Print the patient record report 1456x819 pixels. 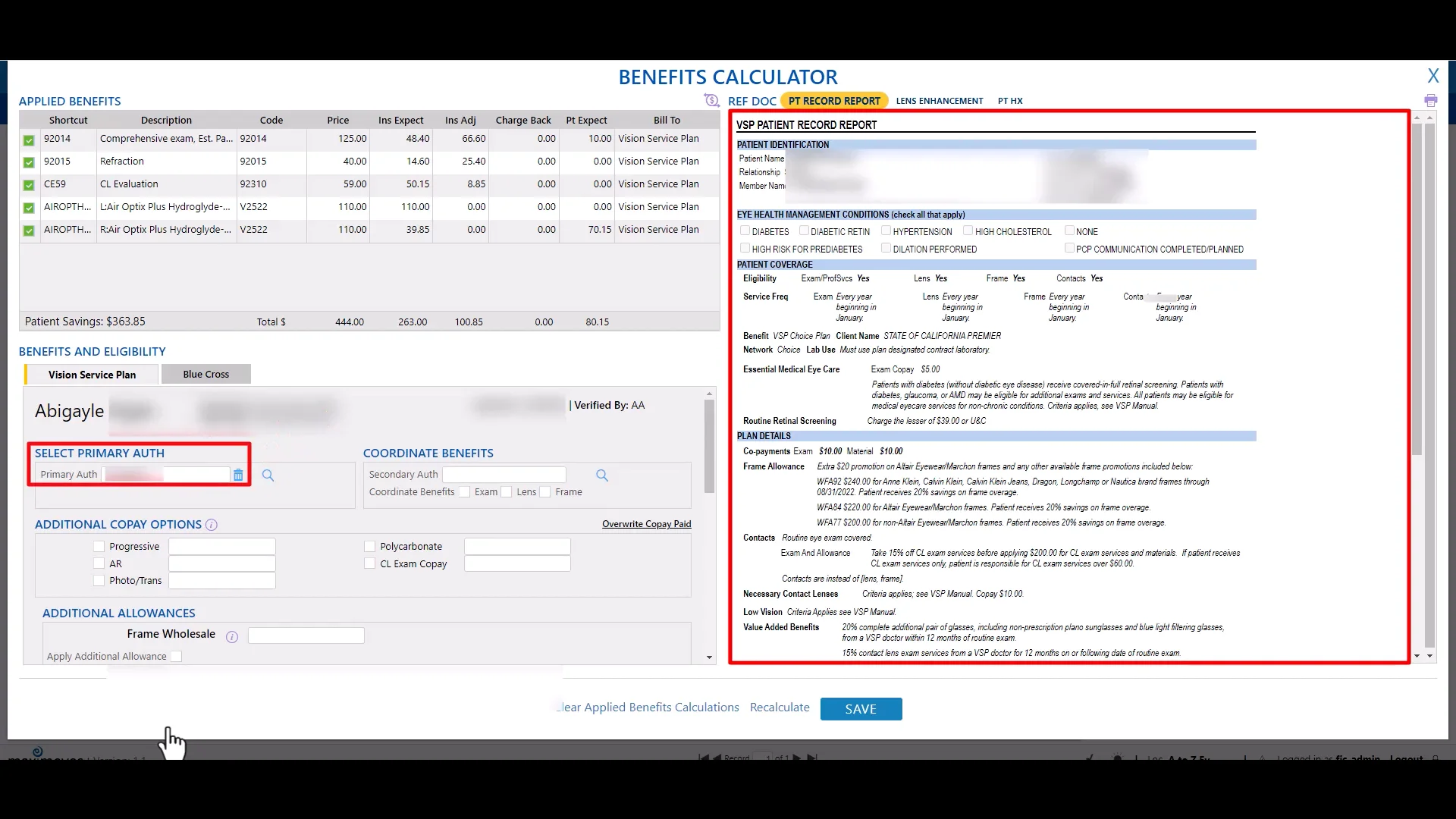(x=1431, y=99)
